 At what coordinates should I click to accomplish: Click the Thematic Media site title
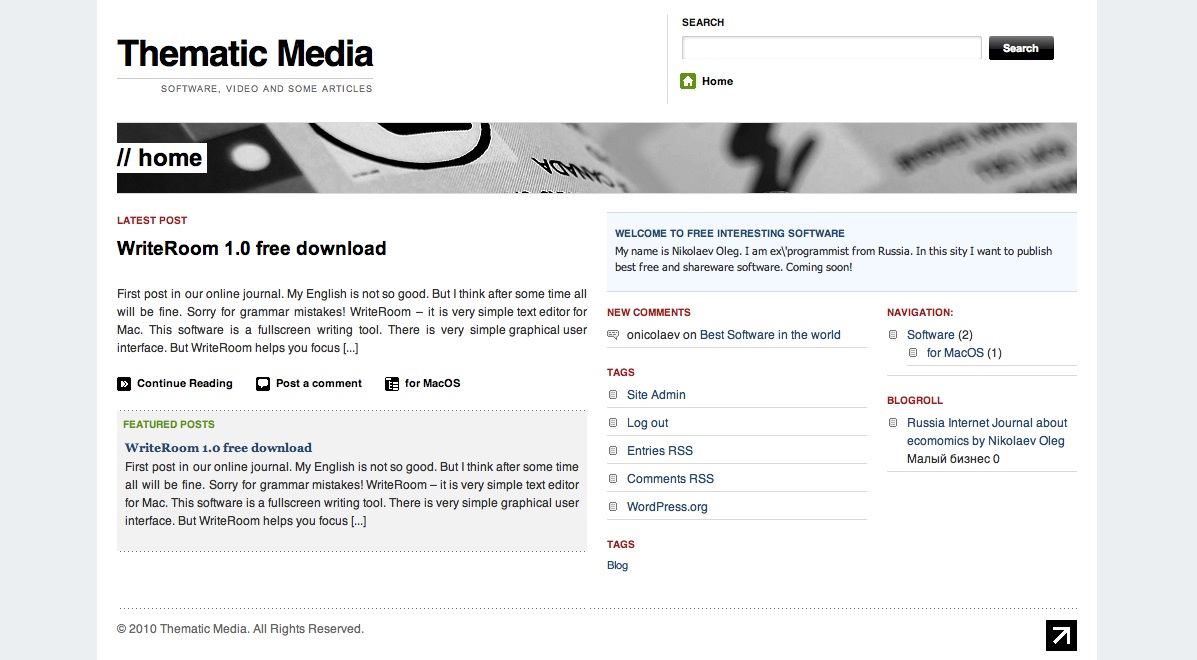pyautogui.click(x=245, y=53)
